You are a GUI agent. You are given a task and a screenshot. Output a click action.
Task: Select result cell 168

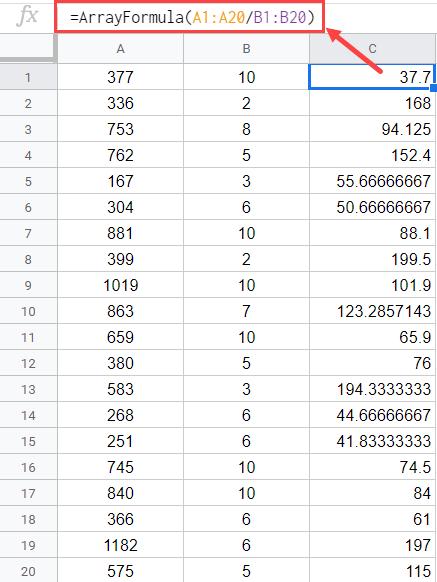pos(372,103)
